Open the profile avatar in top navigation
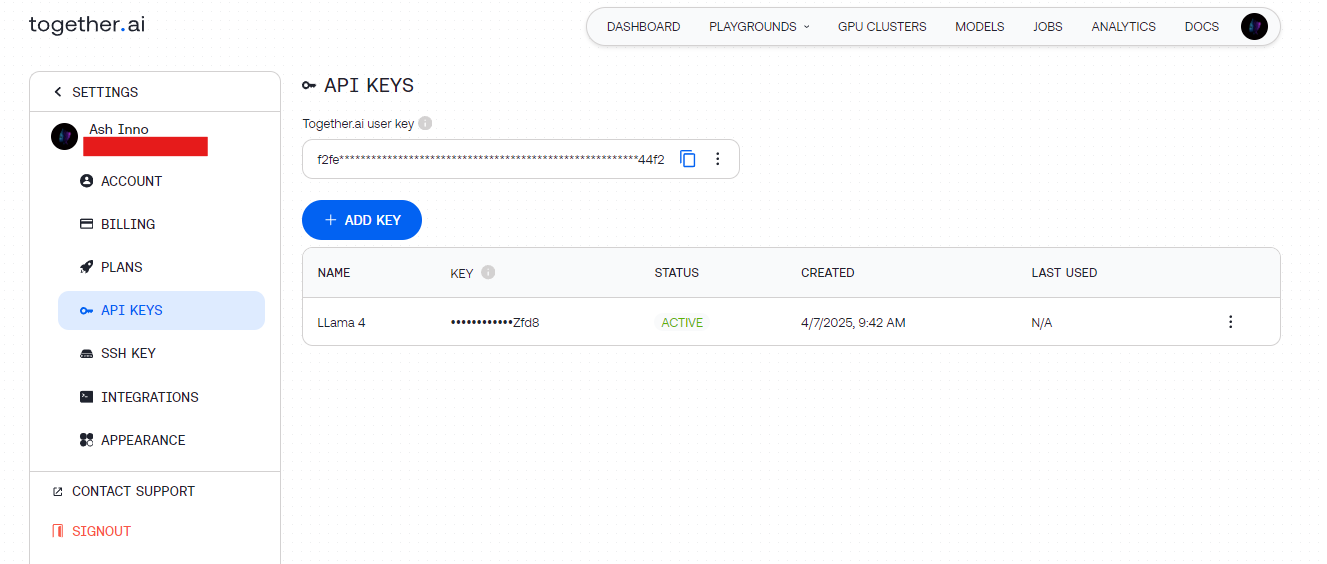This screenshot has height=564, width=1327. click(x=1254, y=27)
